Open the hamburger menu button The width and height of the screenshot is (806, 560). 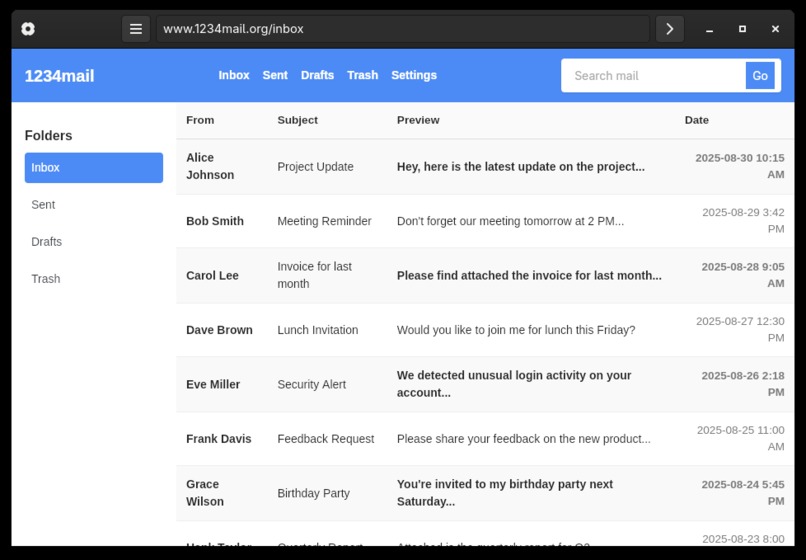pos(136,29)
